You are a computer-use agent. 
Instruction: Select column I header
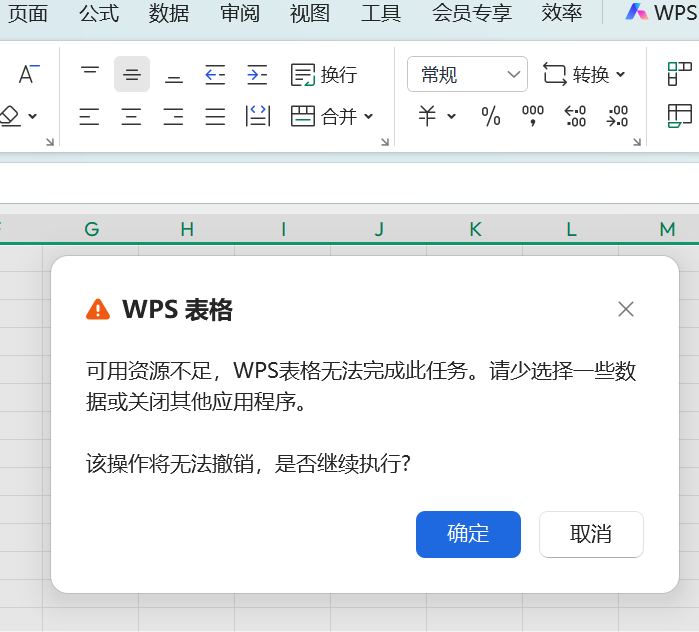pyautogui.click(x=283, y=229)
